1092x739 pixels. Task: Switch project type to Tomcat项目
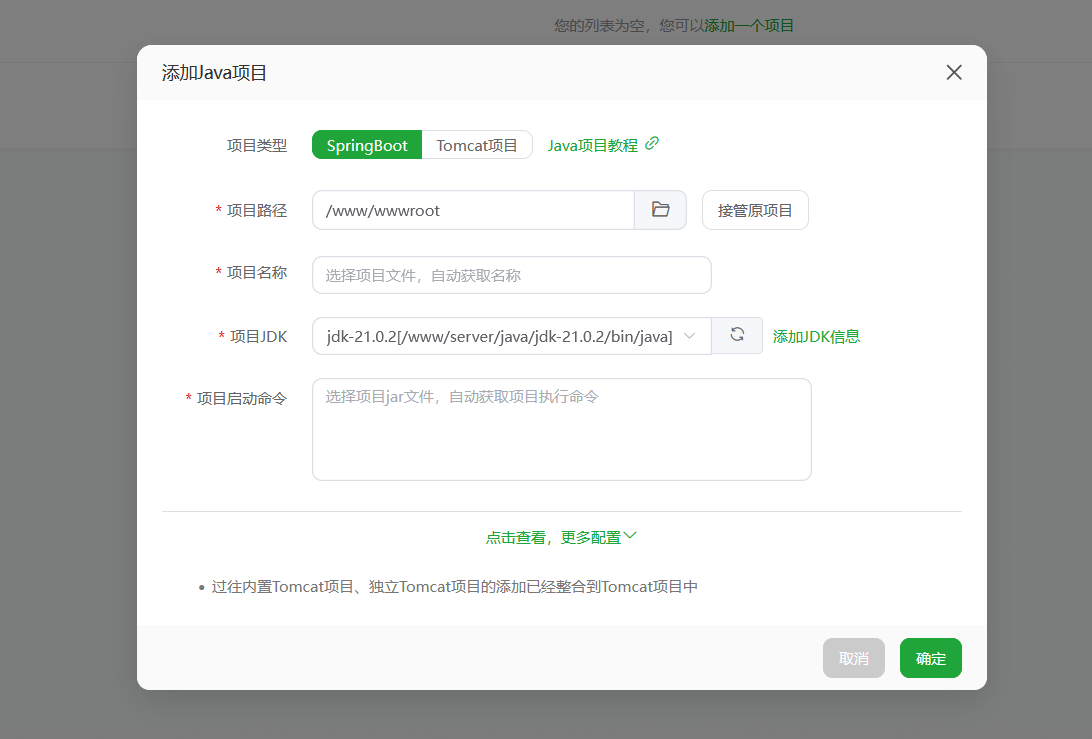pos(477,145)
